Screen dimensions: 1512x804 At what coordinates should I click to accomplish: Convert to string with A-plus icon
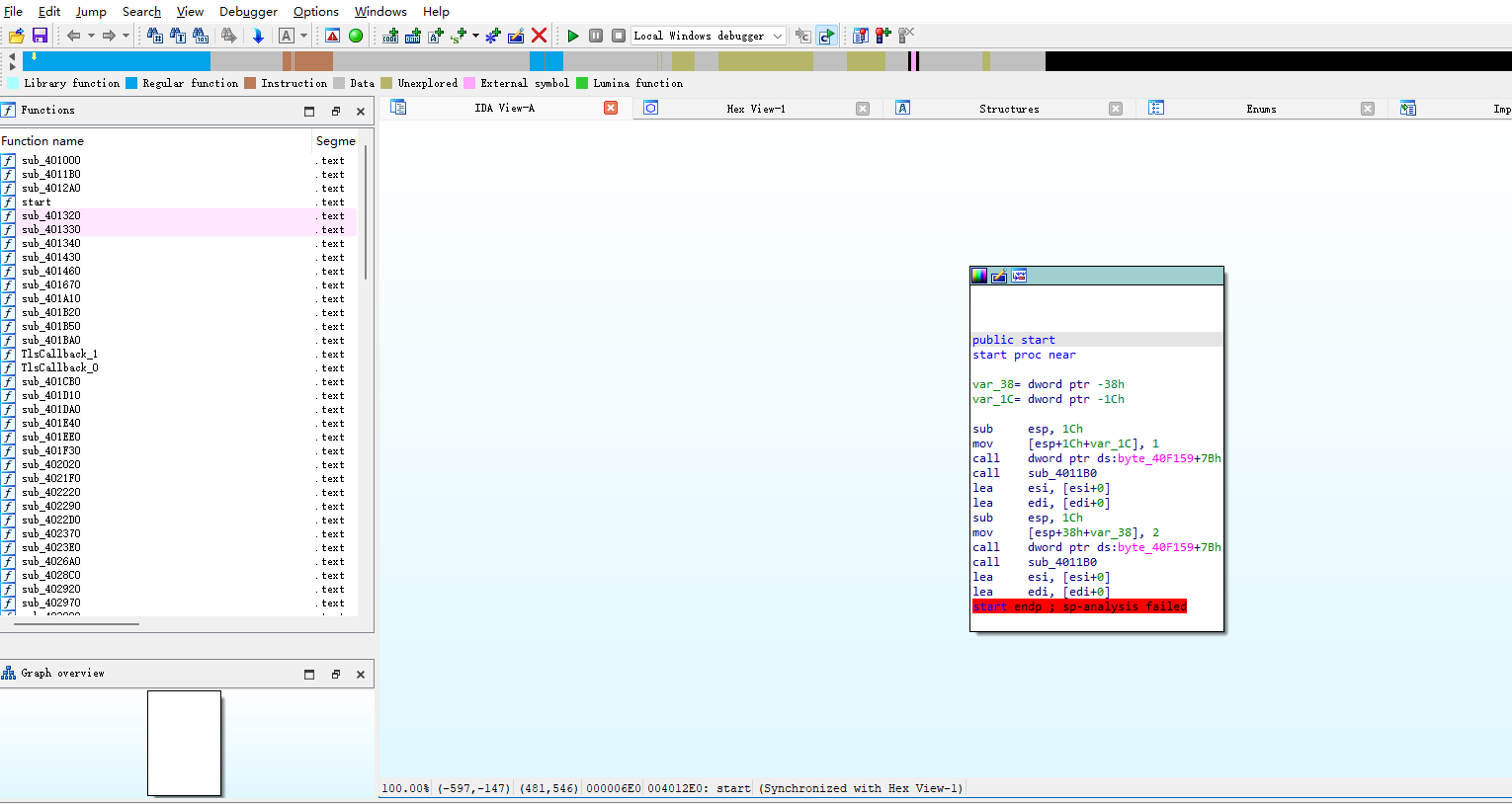tap(436, 36)
